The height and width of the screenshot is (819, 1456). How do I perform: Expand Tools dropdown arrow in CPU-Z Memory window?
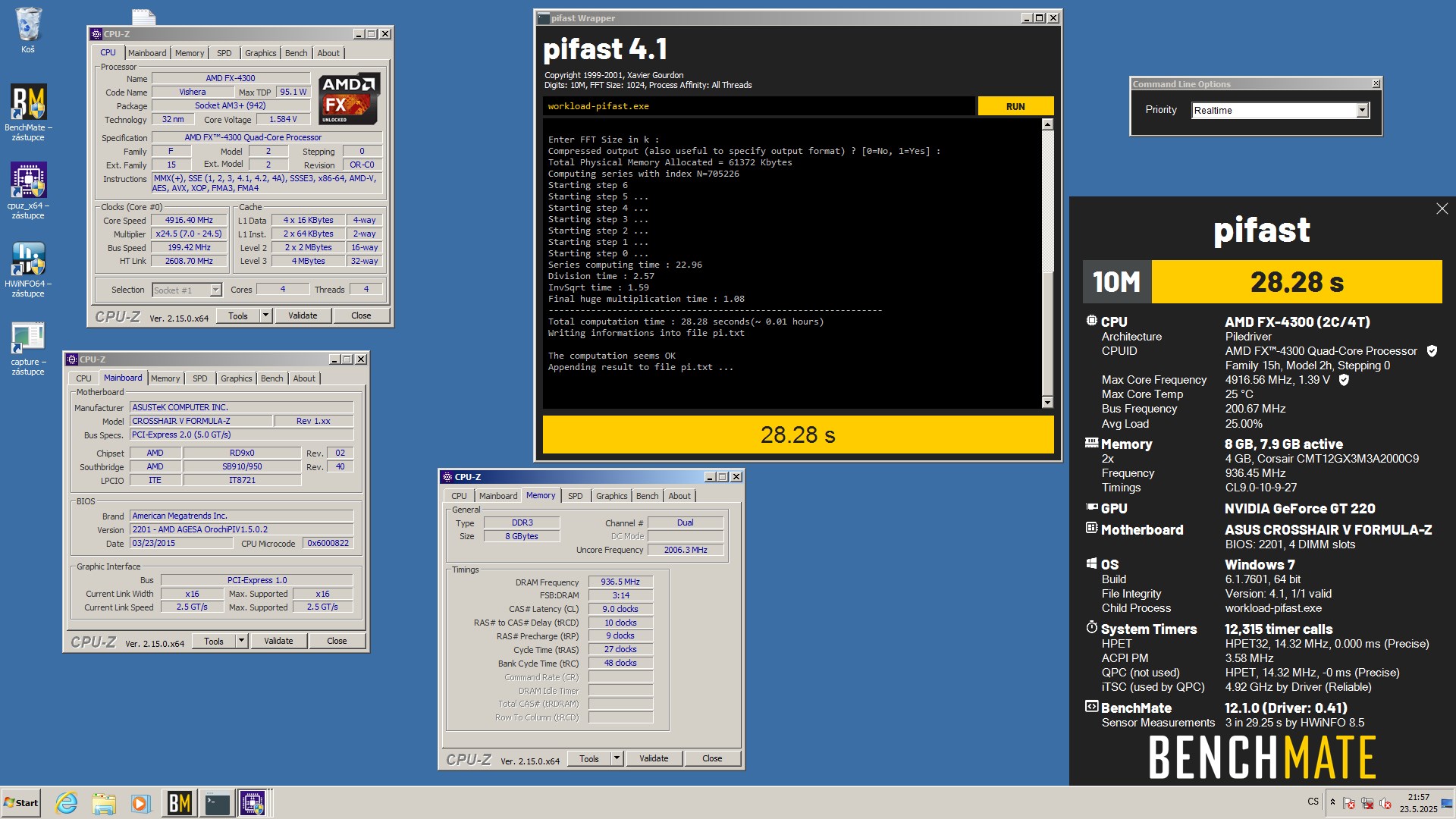point(617,758)
